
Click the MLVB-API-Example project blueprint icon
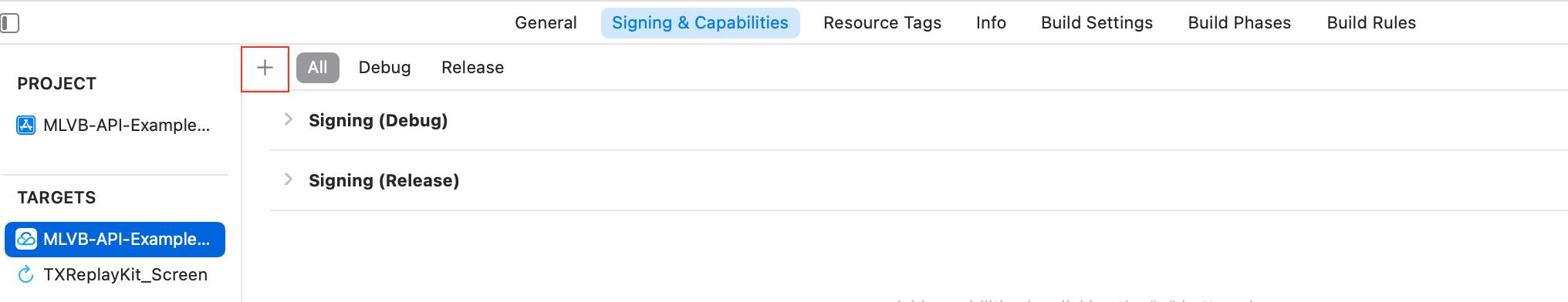click(26, 126)
